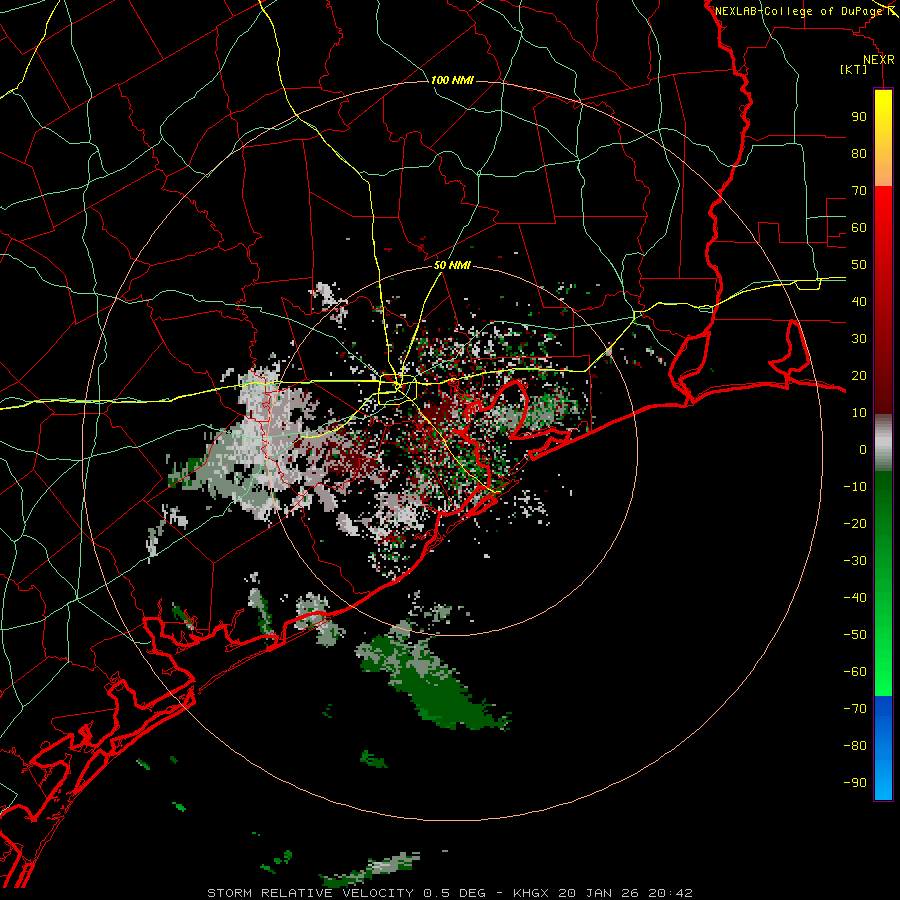Click the -90 scale label
The width and height of the screenshot is (900, 900).
pyautogui.click(x=855, y=782)
